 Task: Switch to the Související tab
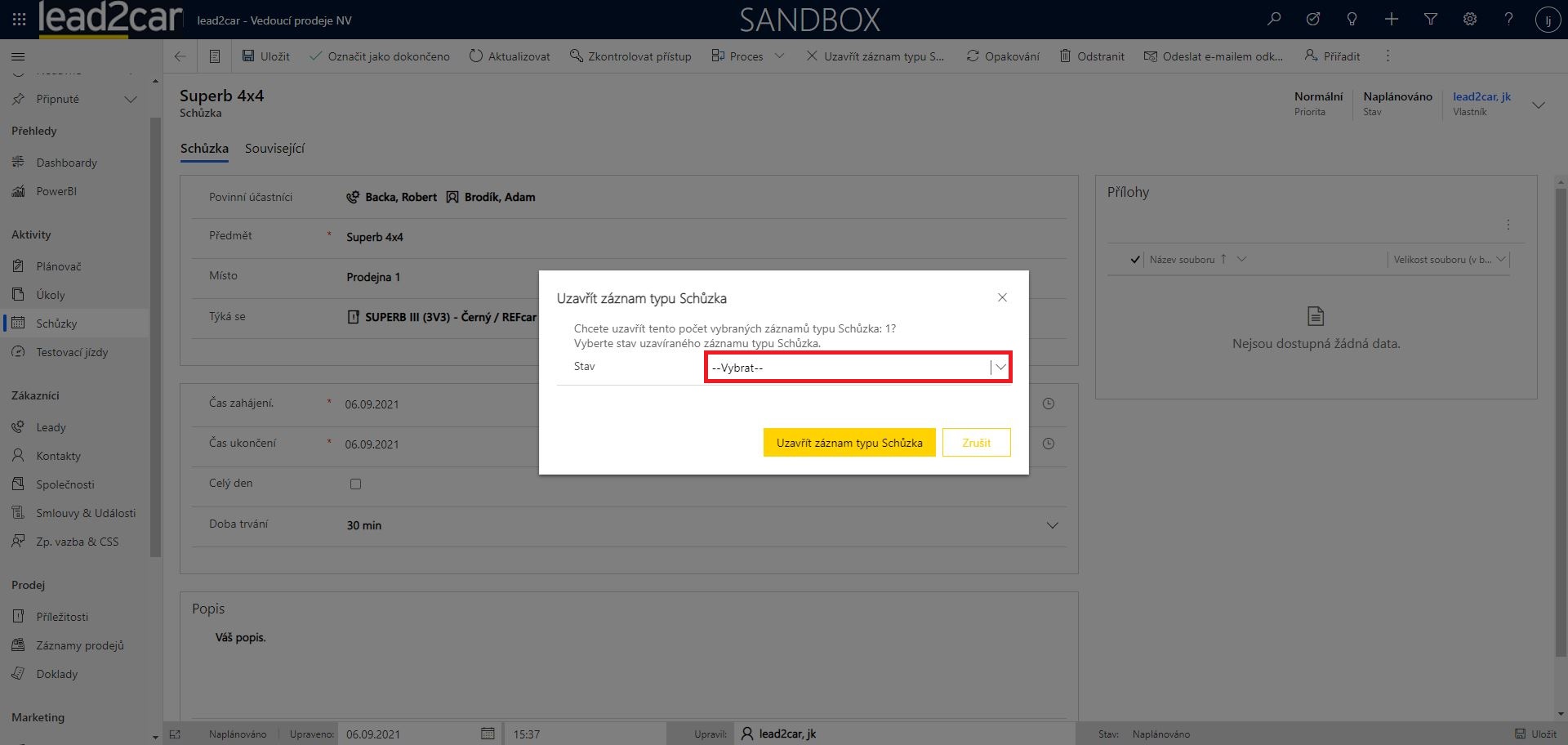tap(274, 149)
